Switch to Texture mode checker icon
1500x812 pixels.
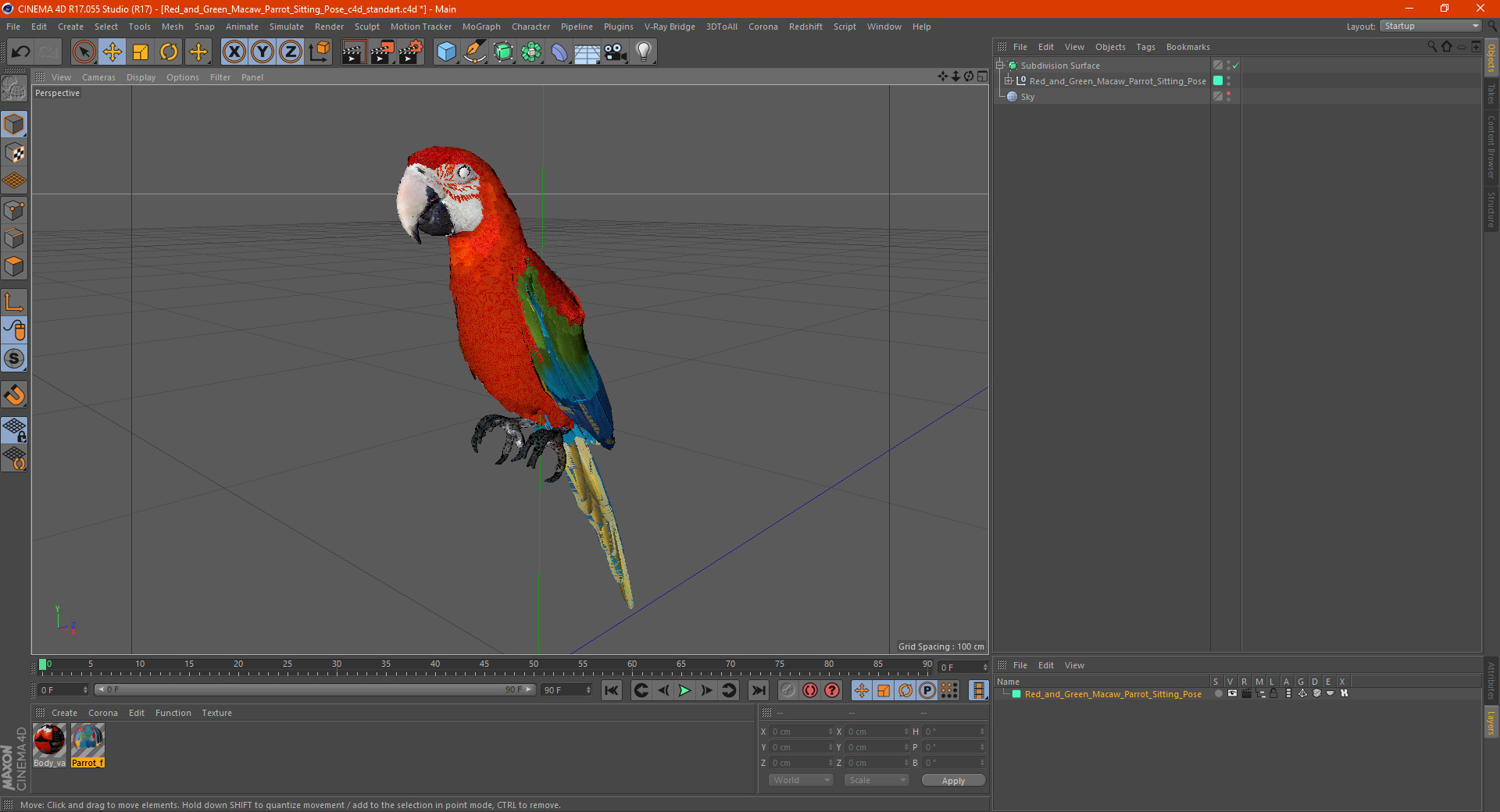[x=14, y=153]
